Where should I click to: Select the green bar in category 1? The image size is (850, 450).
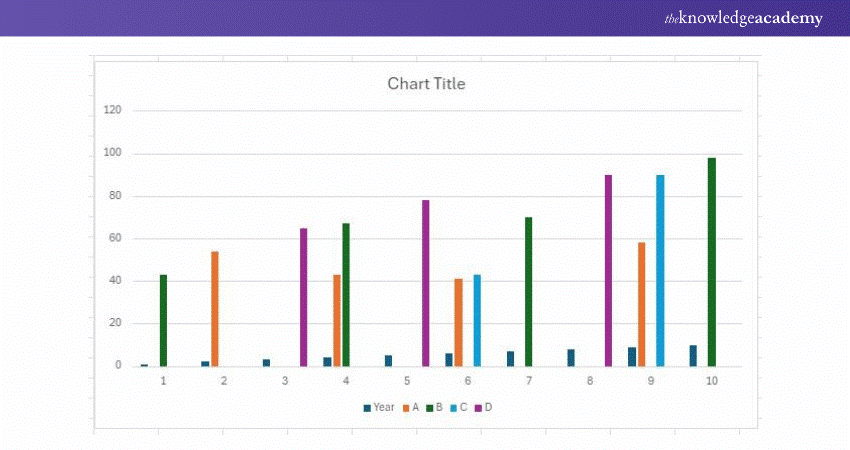163,320
